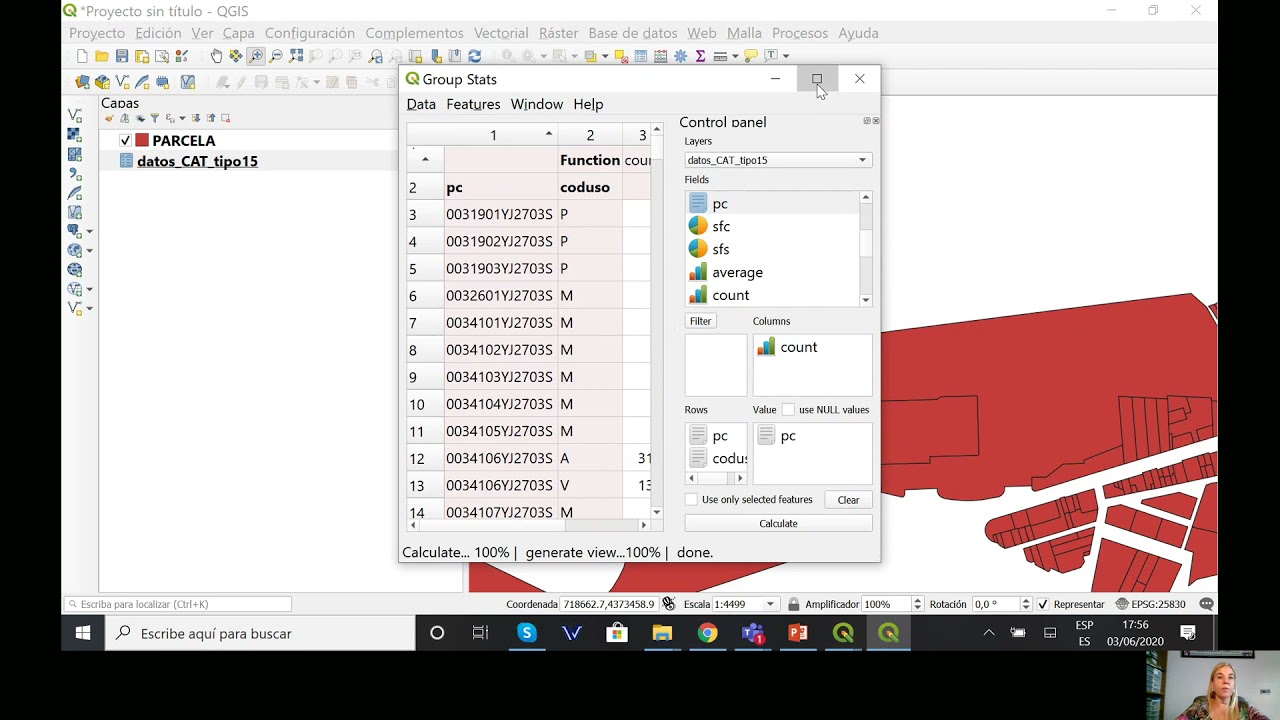Open the Window menu in Group Stats

click(537, 104)
